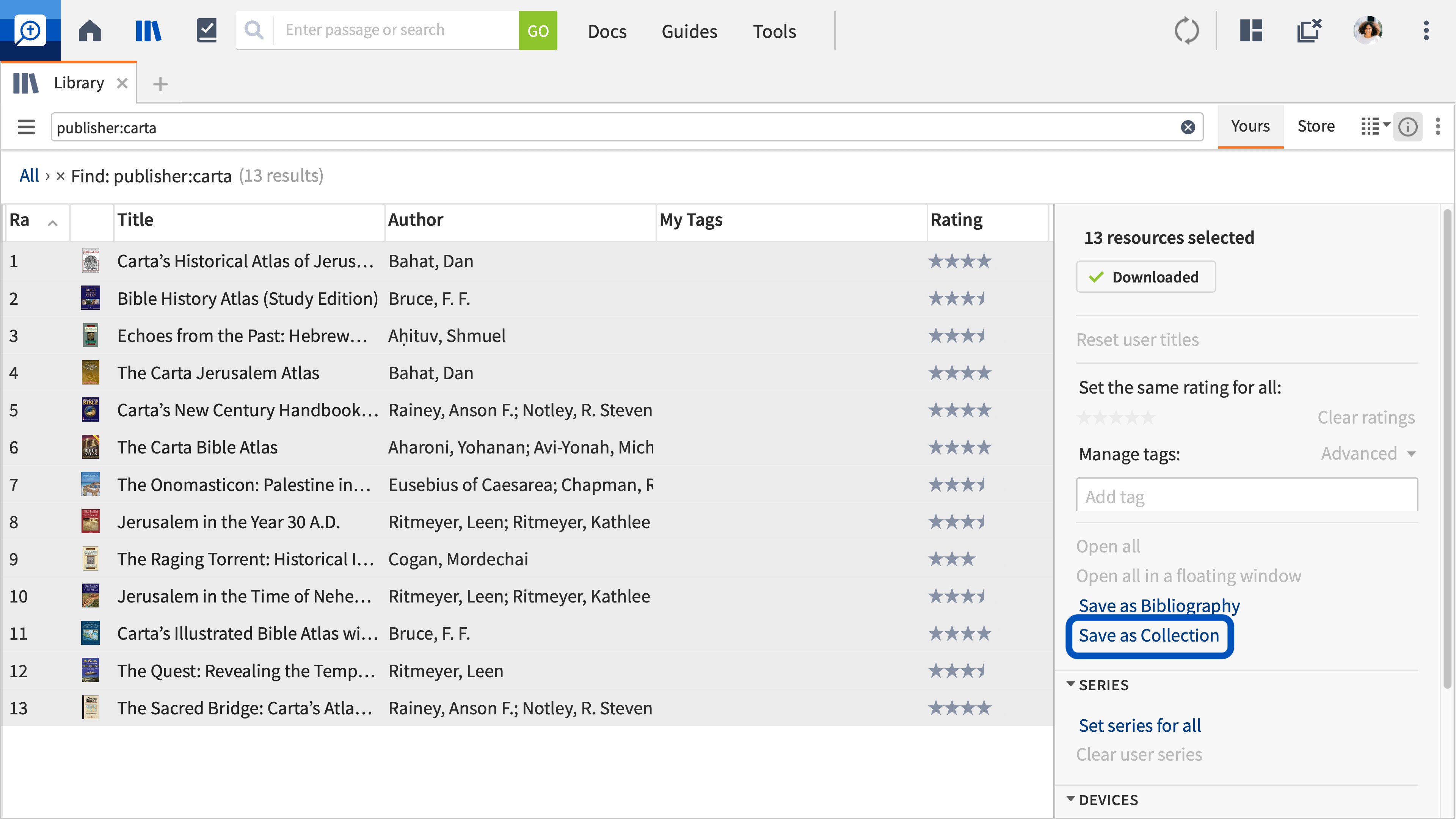1456x819 pixels.
Task: Click cover of Carta's Historical Atlas of Jerusalem
Action: click(91, 261)
